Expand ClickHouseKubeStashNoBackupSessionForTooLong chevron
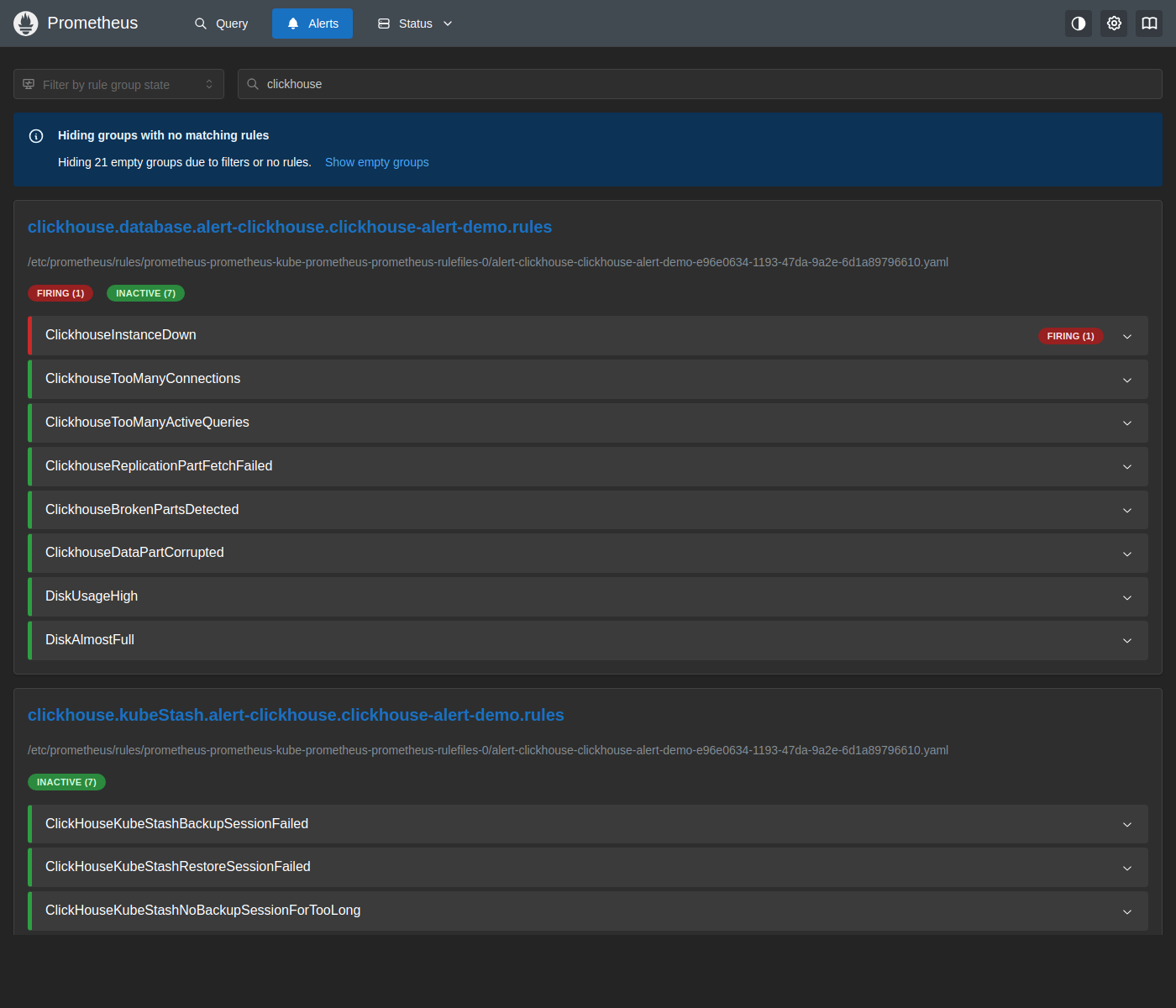 (x=1127, y=911)
